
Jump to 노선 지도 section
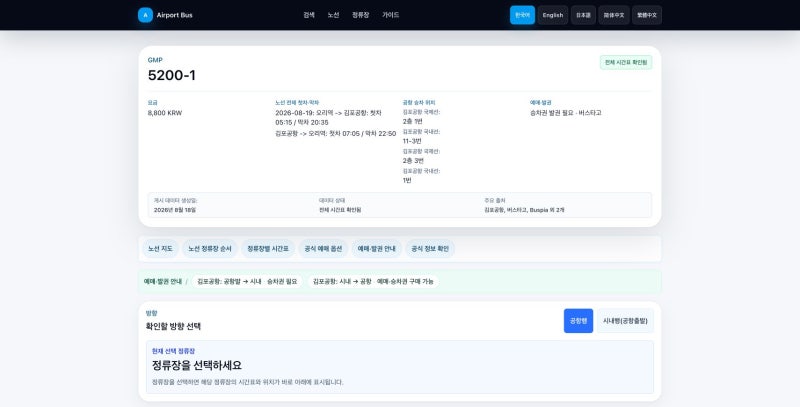(160, 249)
